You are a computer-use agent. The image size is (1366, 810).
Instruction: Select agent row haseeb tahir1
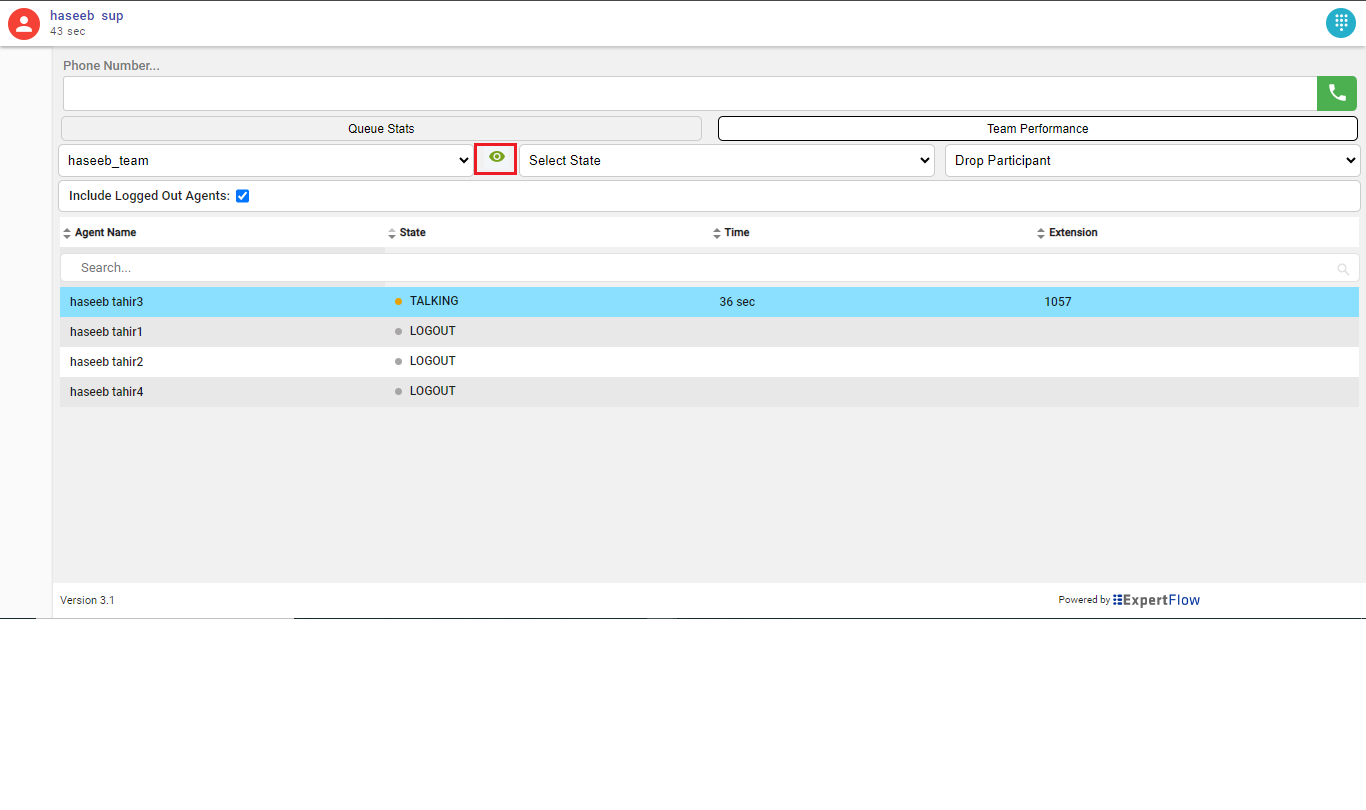click(107, 332)
